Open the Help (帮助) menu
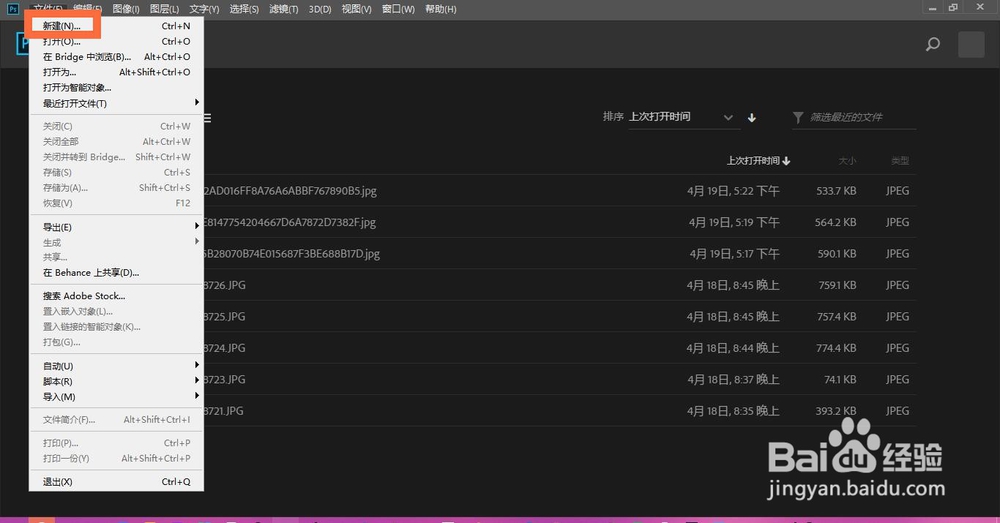The width and height of the screenshot is (1000, 523). 441,9
